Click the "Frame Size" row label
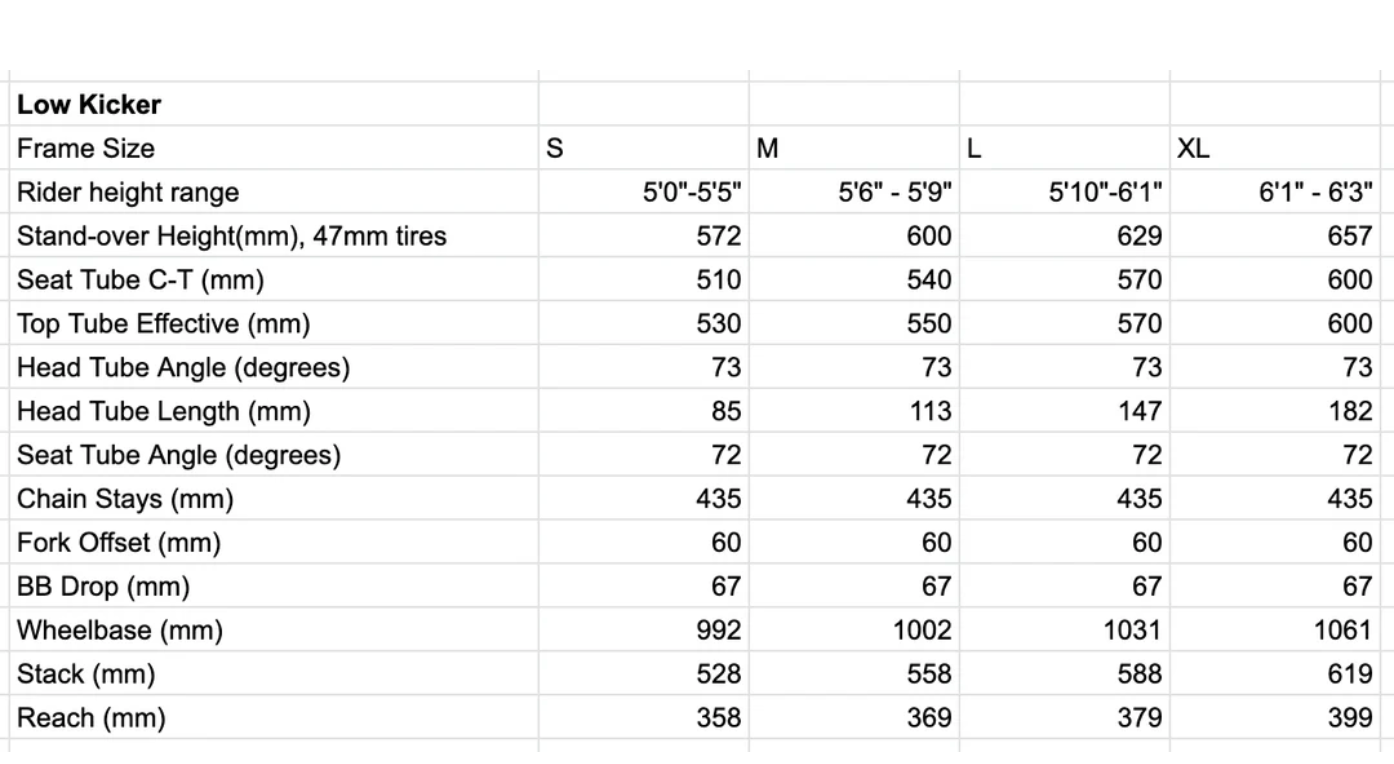Viewport: 1394px width, 764px height. coord(86,149)
